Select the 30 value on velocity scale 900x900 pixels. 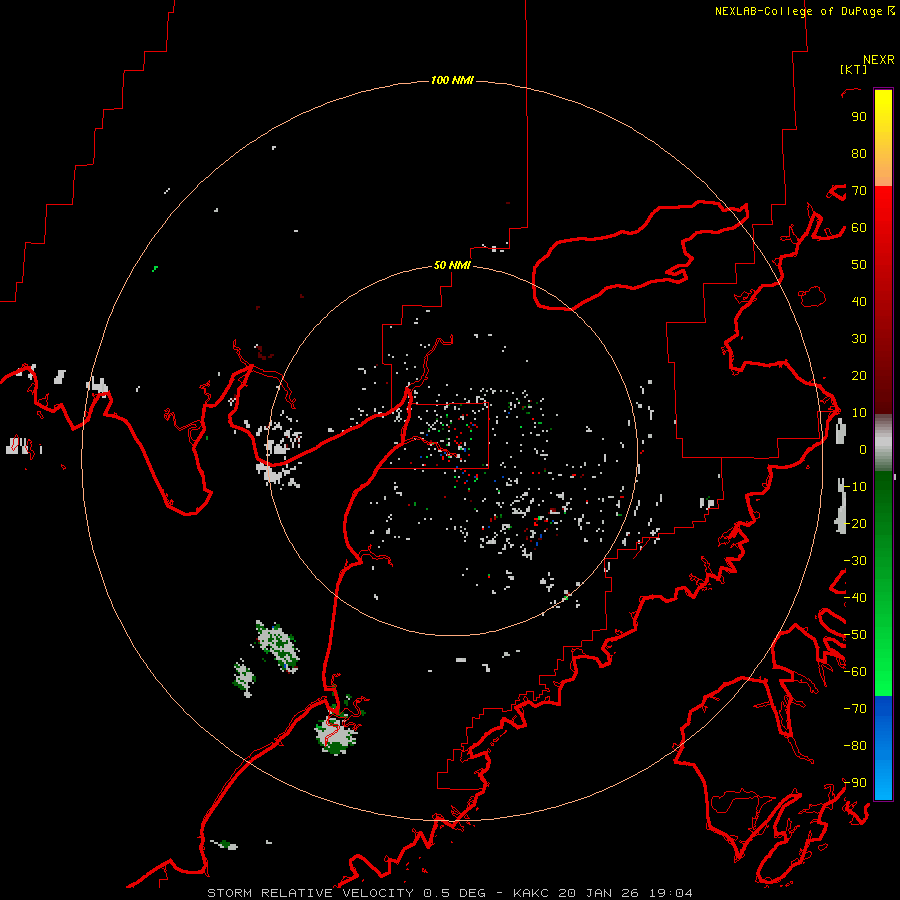[x=859, y=339]
